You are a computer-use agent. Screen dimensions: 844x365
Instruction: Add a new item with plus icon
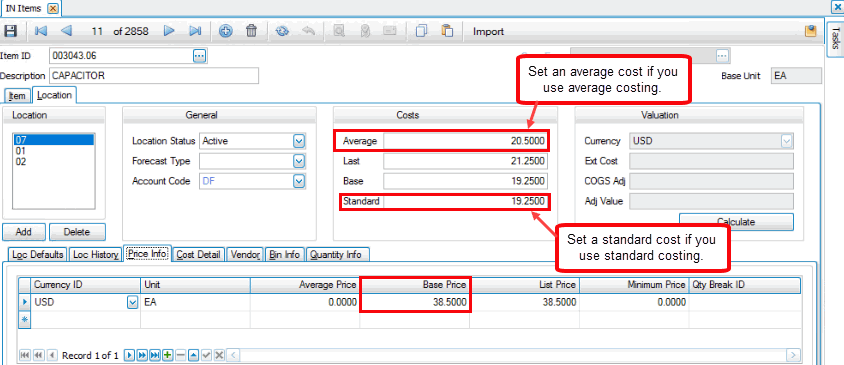point(226,31)
